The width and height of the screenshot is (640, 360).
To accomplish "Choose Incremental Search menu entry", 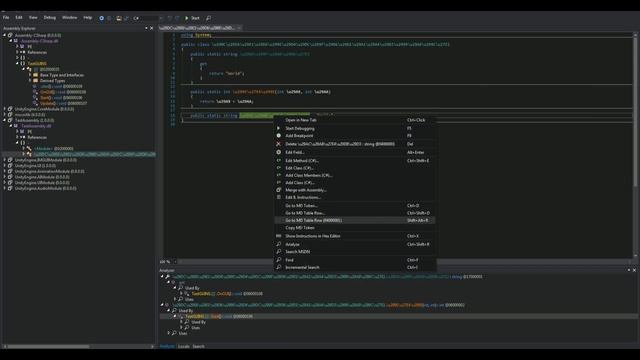I will [355, 267].
